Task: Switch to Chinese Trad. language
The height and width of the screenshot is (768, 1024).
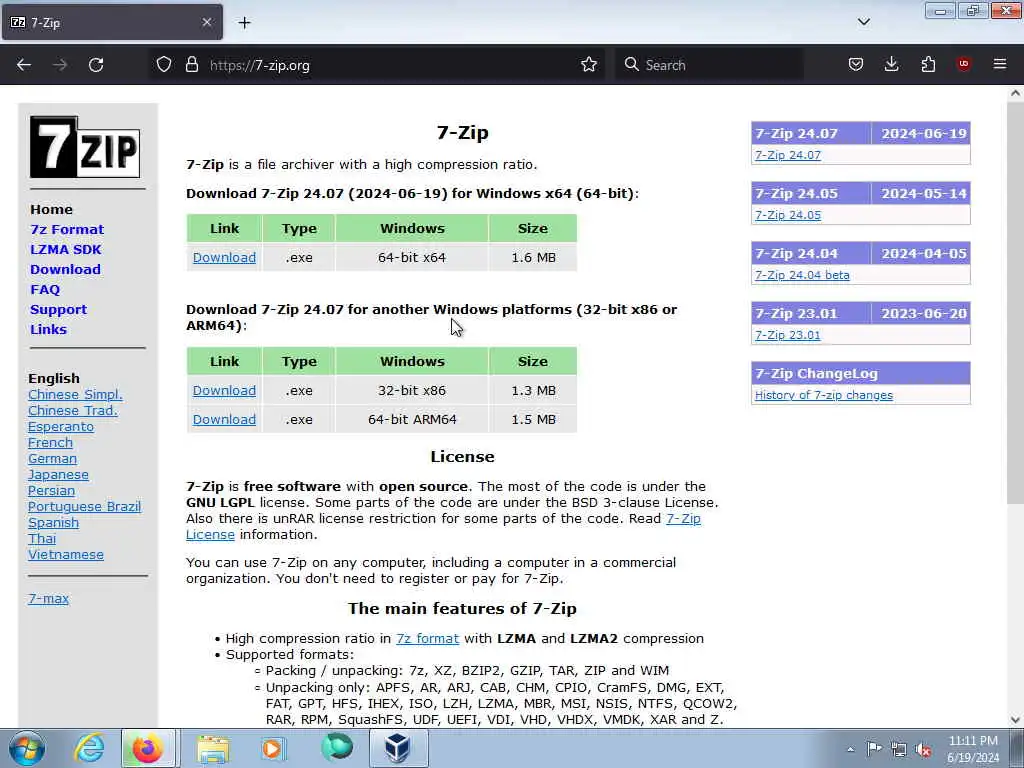Action: [x=72, y=411]
